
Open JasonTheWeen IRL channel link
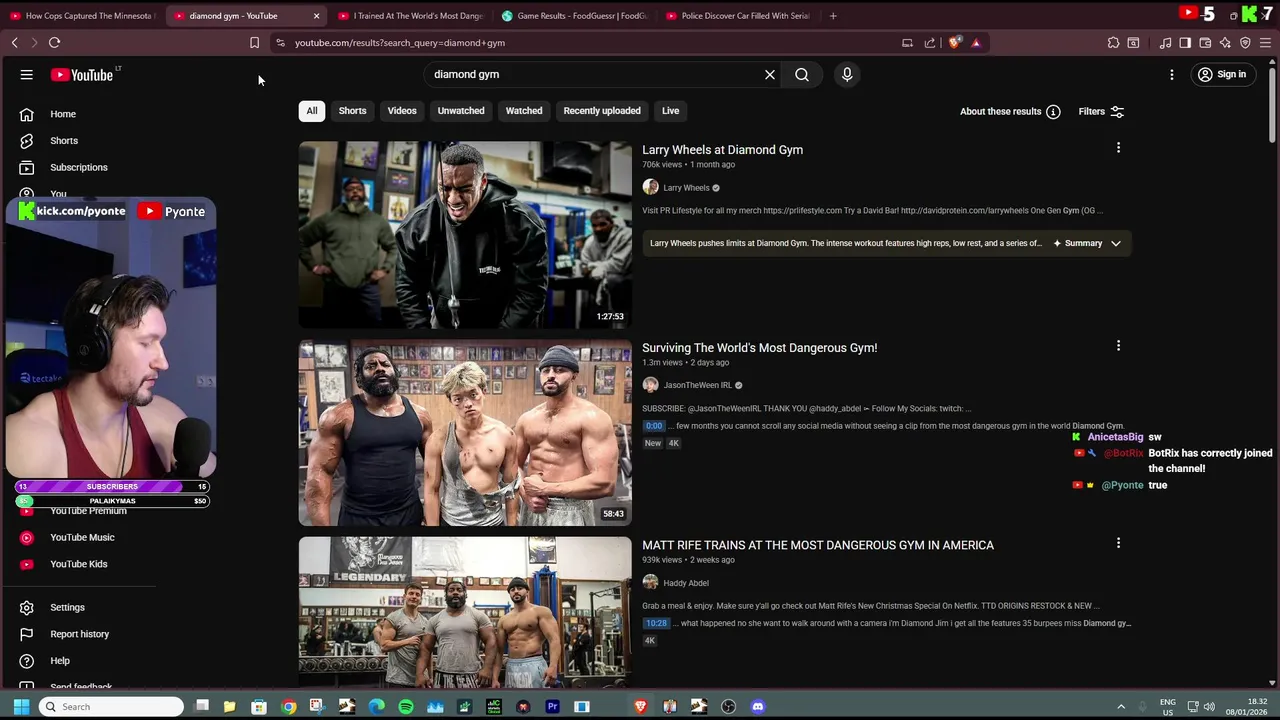click(x=697, y=385)
